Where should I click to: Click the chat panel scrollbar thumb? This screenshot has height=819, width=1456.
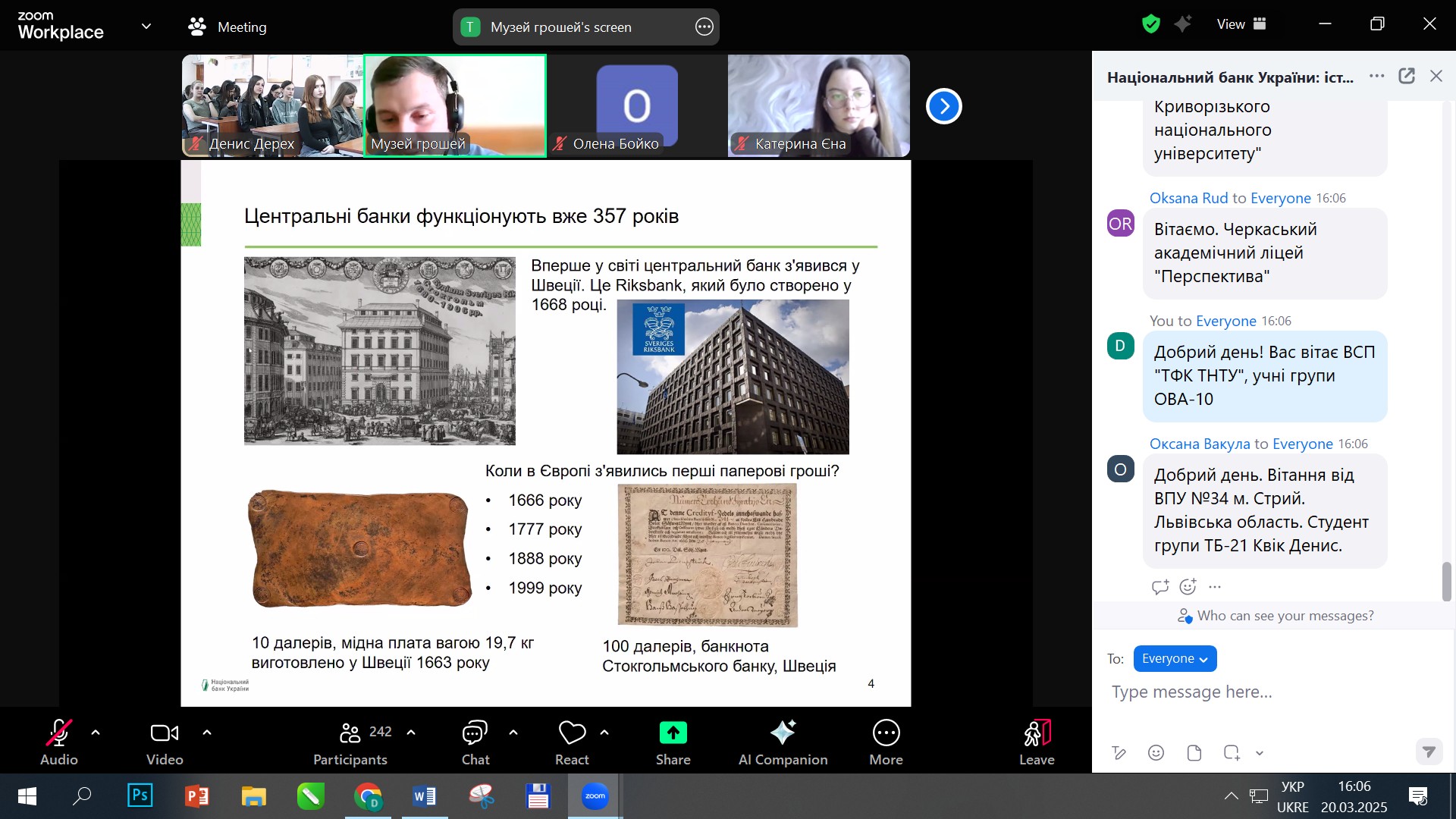point(1446,582)
